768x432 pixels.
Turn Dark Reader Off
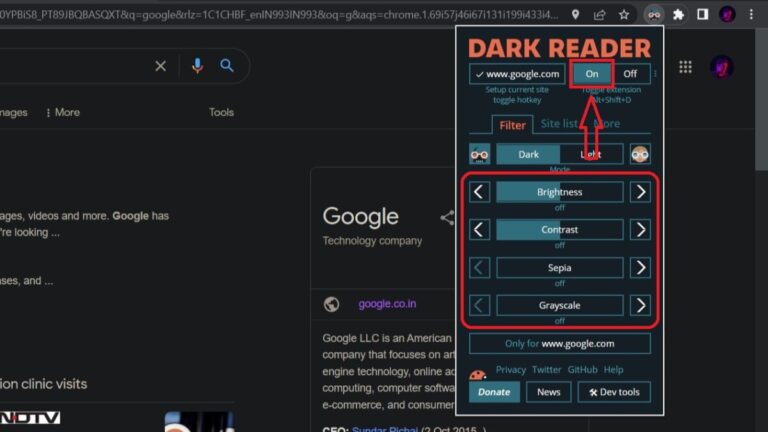[630, 74]
